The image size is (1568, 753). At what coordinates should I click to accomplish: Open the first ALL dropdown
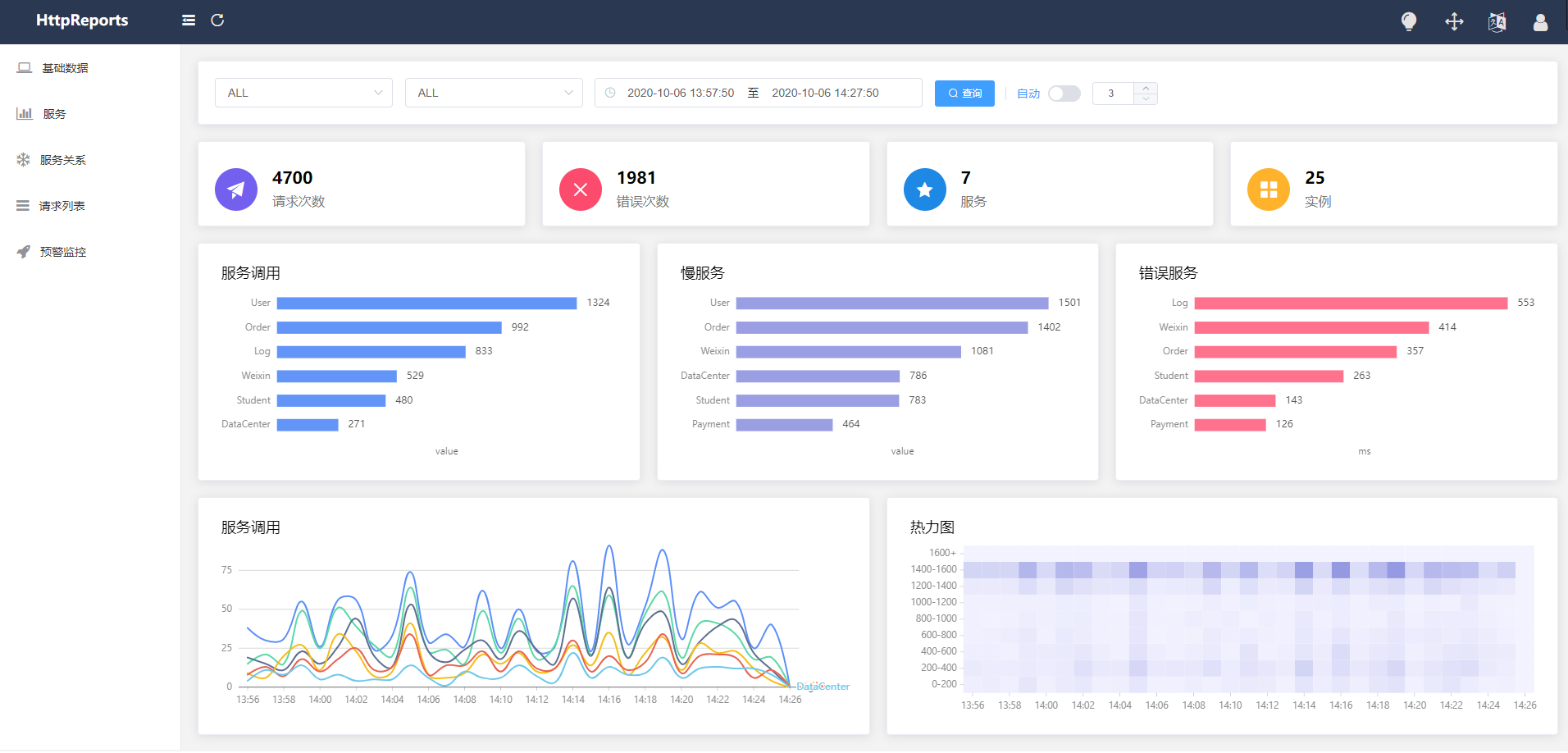click(x=303, y=93)
